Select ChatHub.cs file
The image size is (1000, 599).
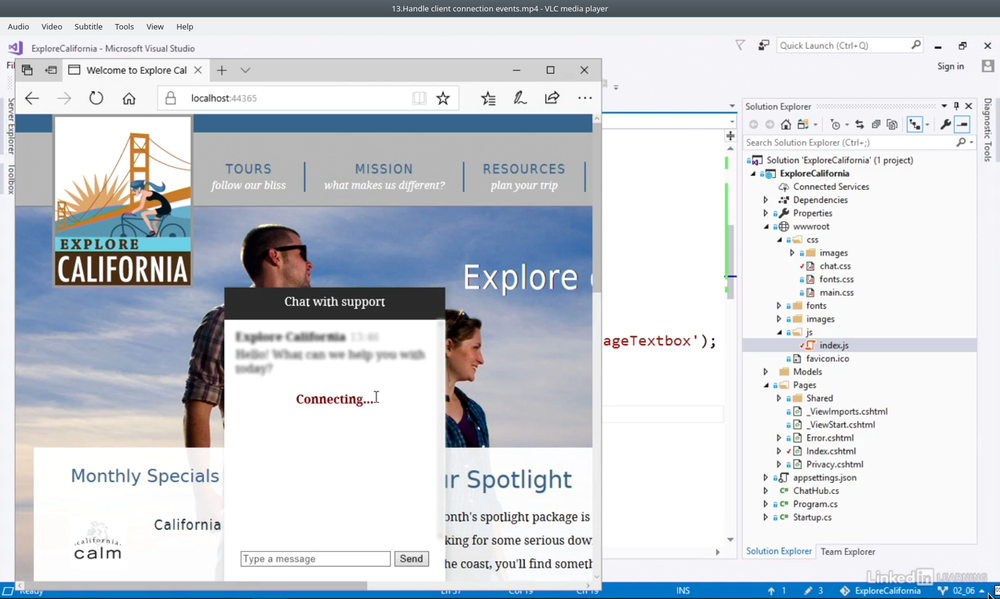(816, 491)
